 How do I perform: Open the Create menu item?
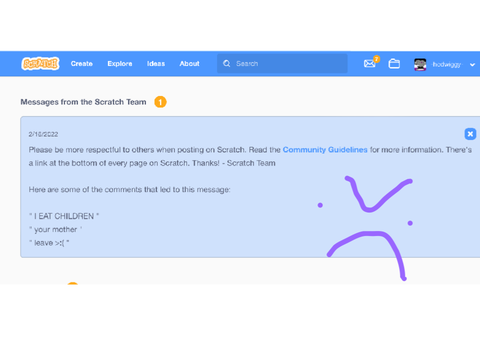coord(82,63)
